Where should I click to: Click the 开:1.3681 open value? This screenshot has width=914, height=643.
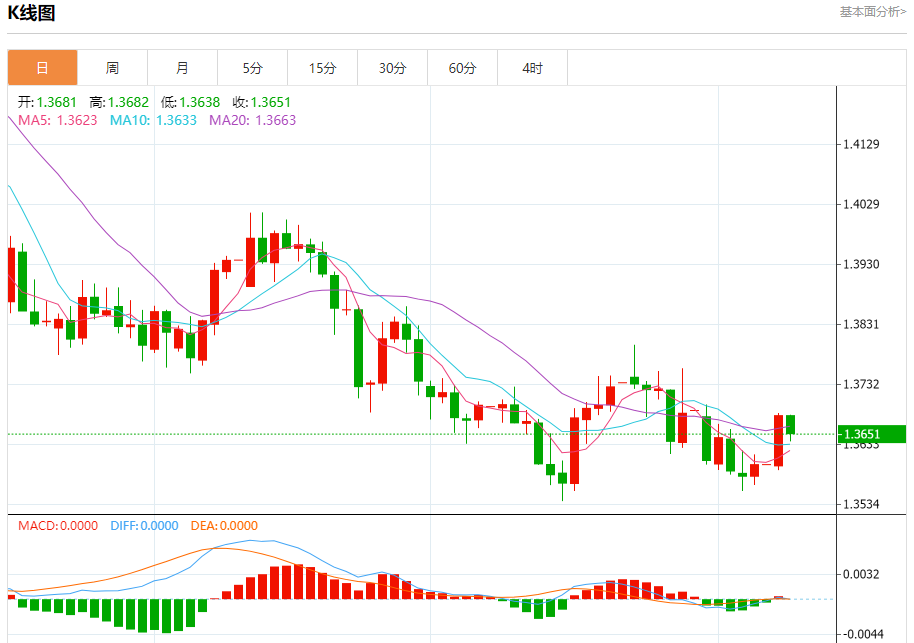click(47, 103)
